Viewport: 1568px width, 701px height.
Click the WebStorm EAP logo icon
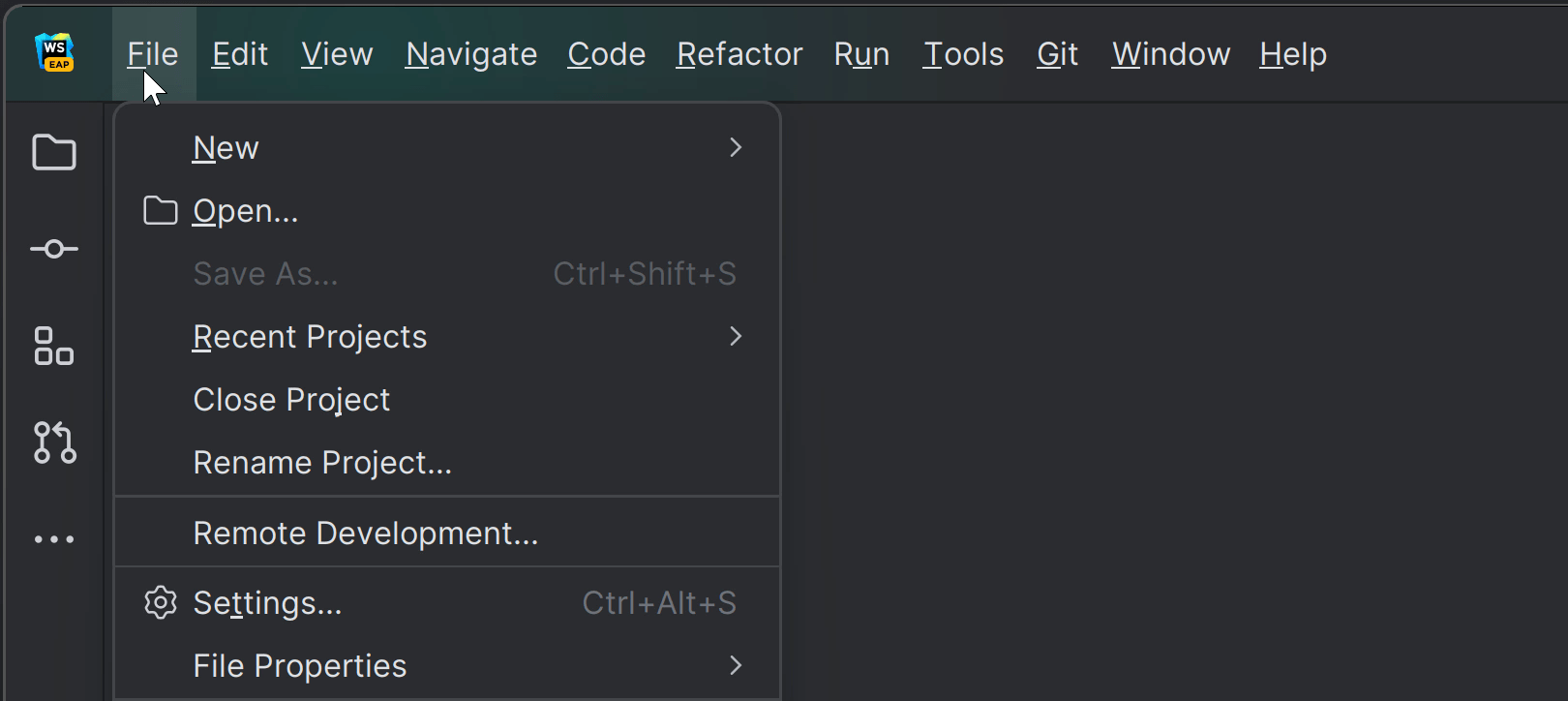54,52
